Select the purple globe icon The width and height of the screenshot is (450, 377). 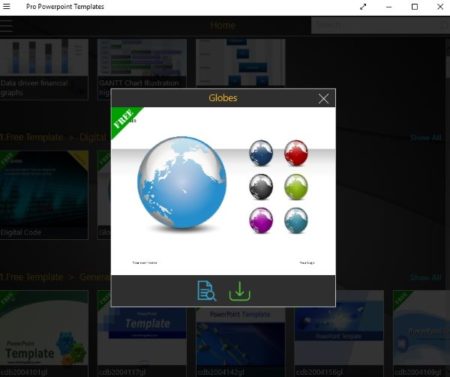[261, 220]
